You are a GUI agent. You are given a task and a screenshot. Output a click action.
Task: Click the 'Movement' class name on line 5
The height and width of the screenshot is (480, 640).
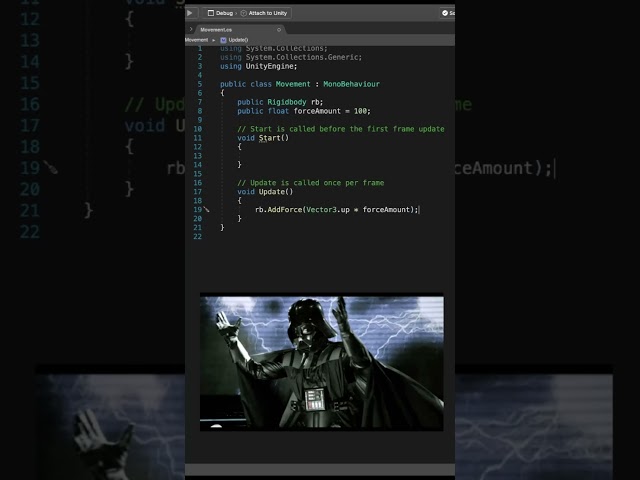pyautogui.click(x=293, y=84)
